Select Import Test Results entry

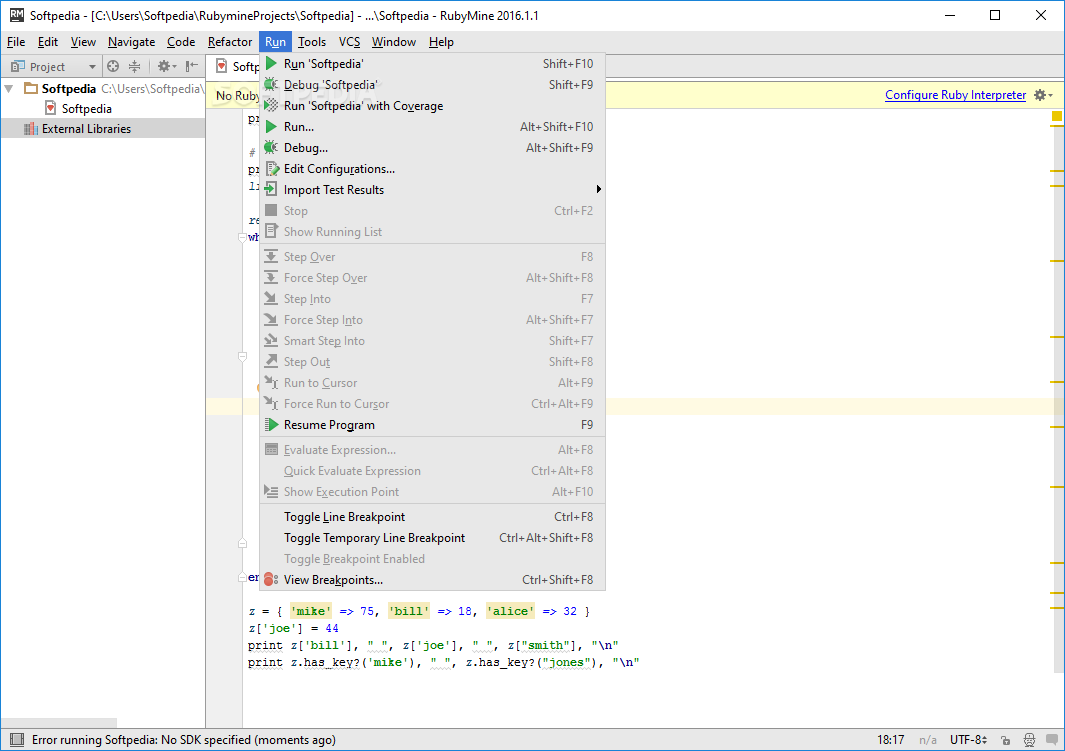(432, 190)
